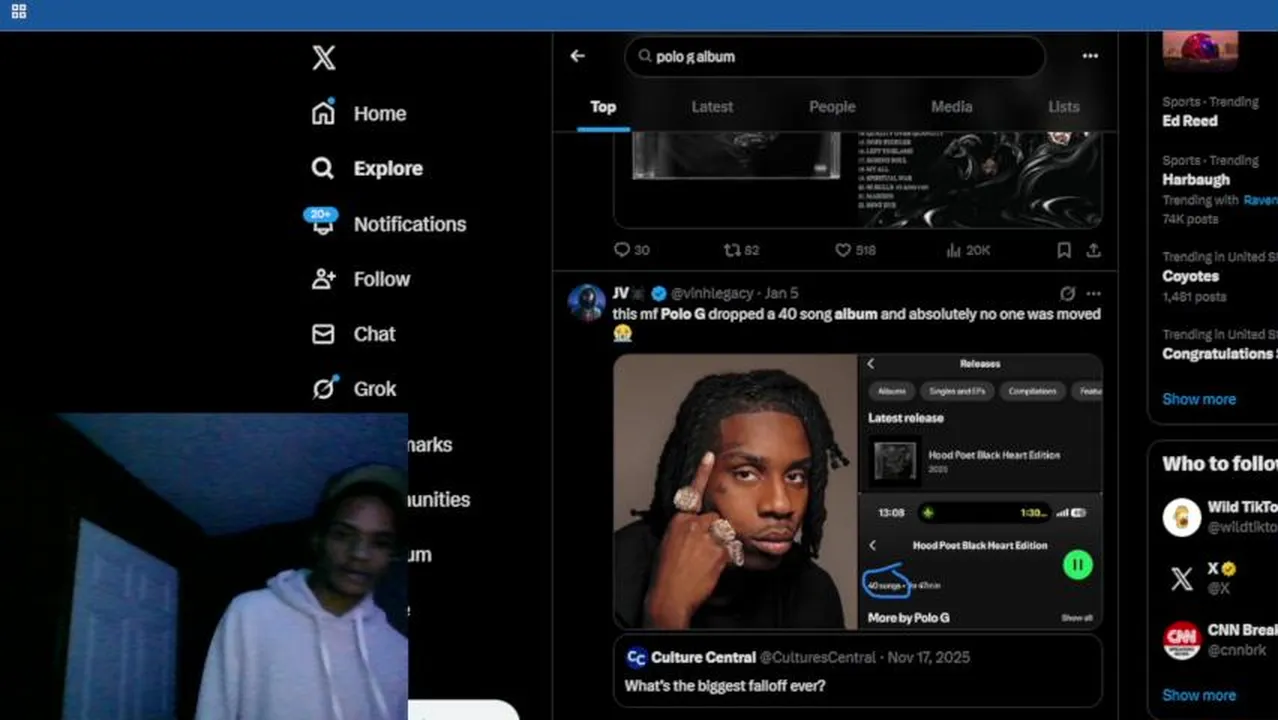Open Home link text in sidebar
Image resolution: width=1278 pixels, height=720 pixels.
coord(380,114)
